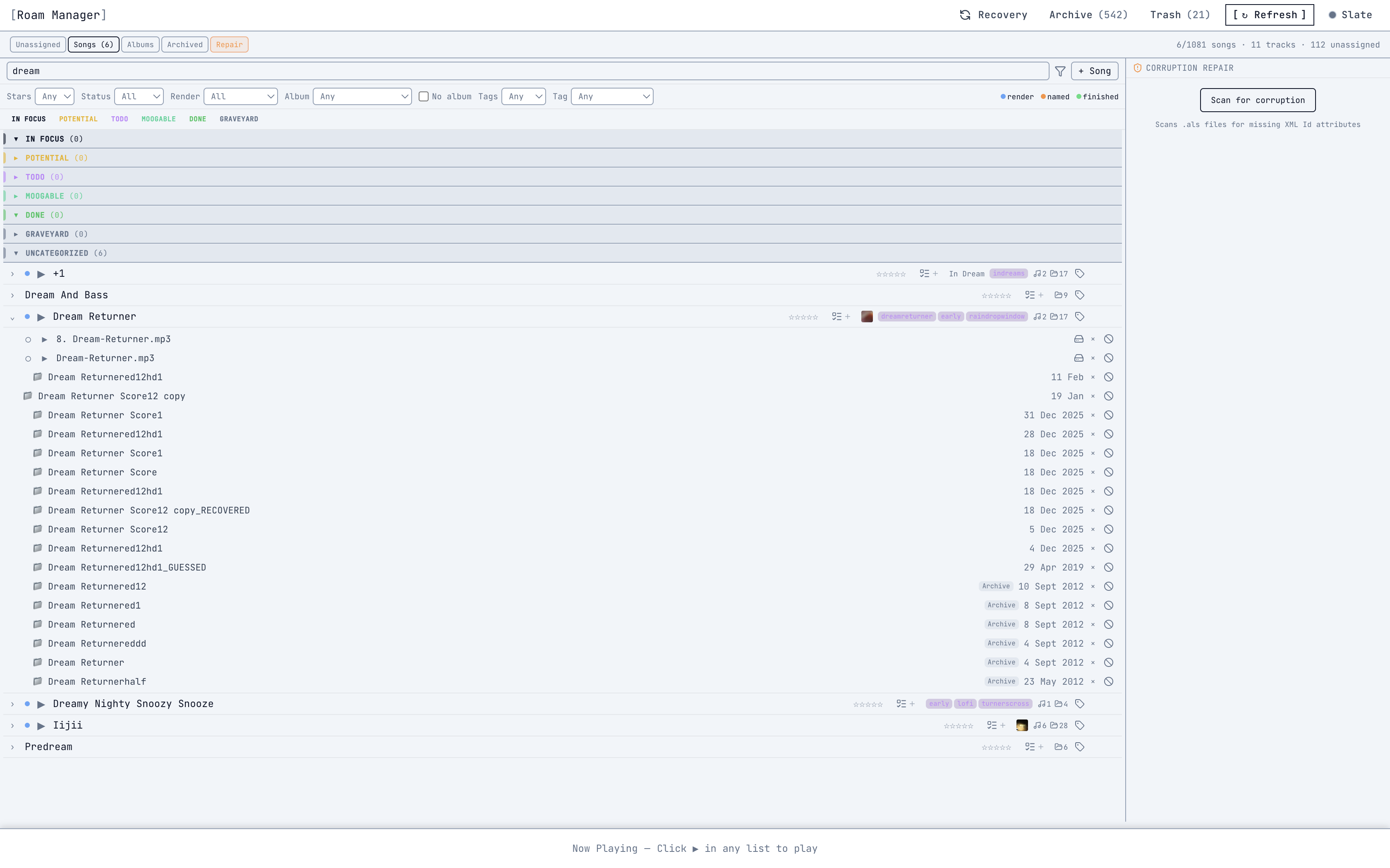Click the drive icon for 8. Dream-Returner.mp3

(x=1078, y=339)
